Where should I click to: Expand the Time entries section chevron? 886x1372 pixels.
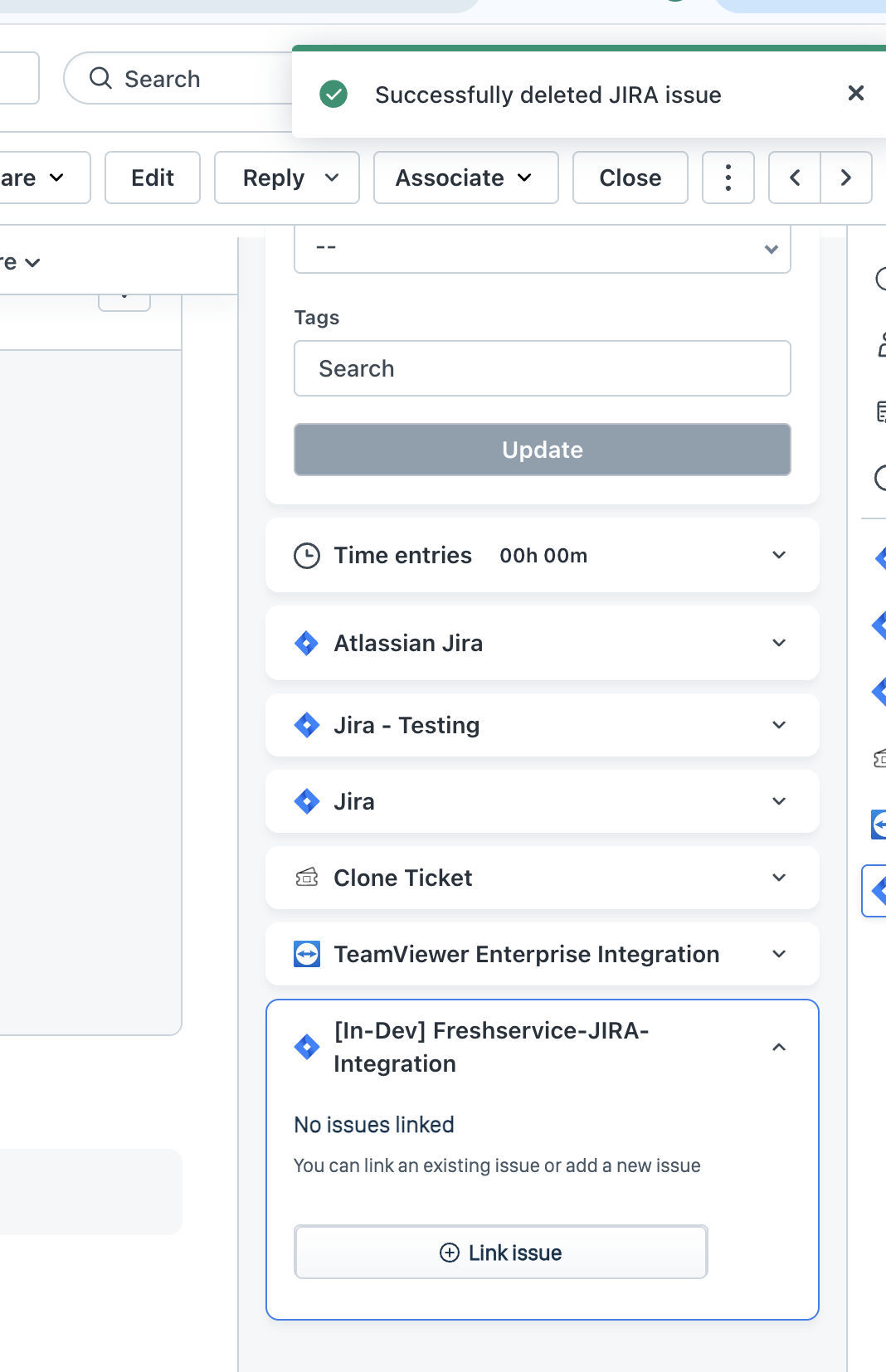[779, 555]
